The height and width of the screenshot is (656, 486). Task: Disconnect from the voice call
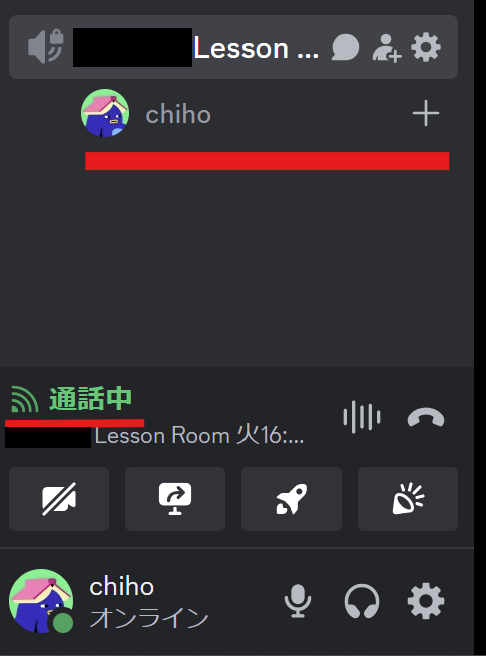(x=426, y=417)
